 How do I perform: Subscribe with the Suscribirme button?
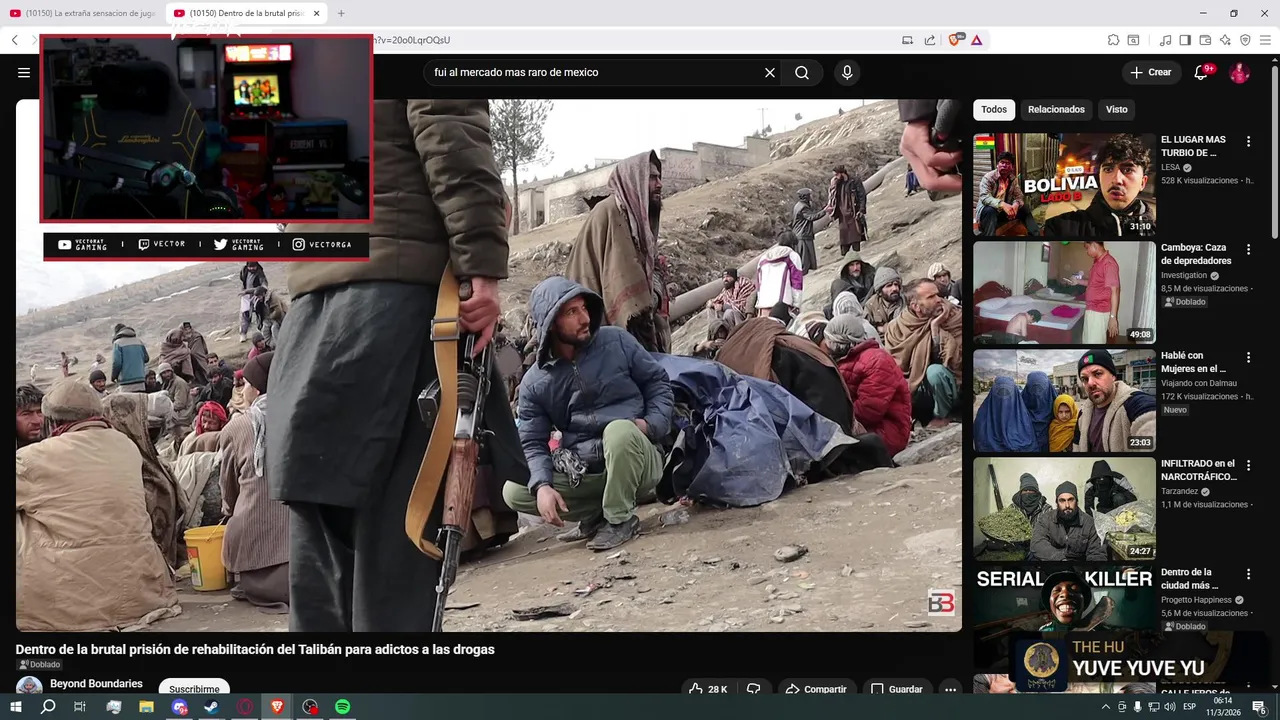(194, 688)
